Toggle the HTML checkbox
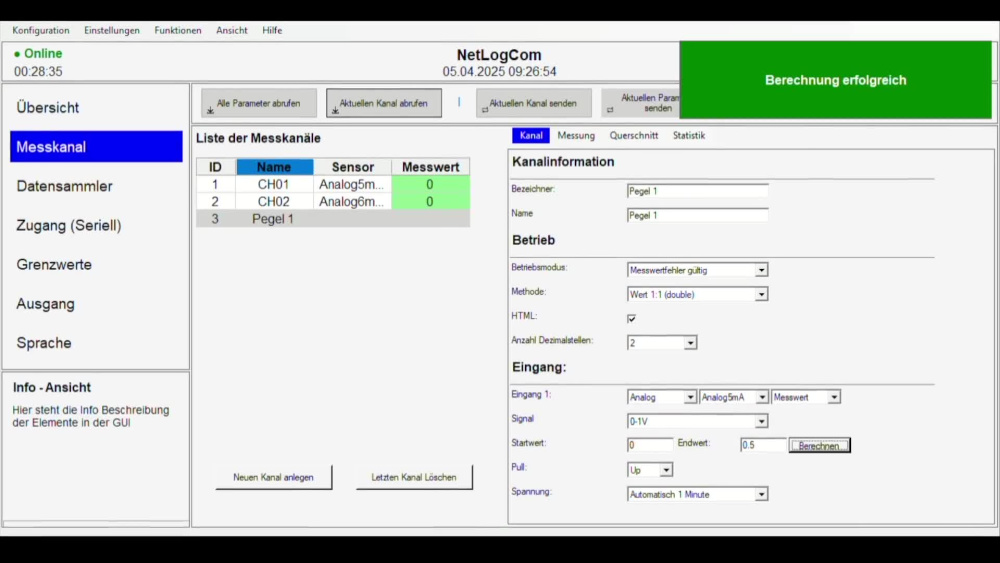Viewport: 1000px width, 563px height. (631, 318)
